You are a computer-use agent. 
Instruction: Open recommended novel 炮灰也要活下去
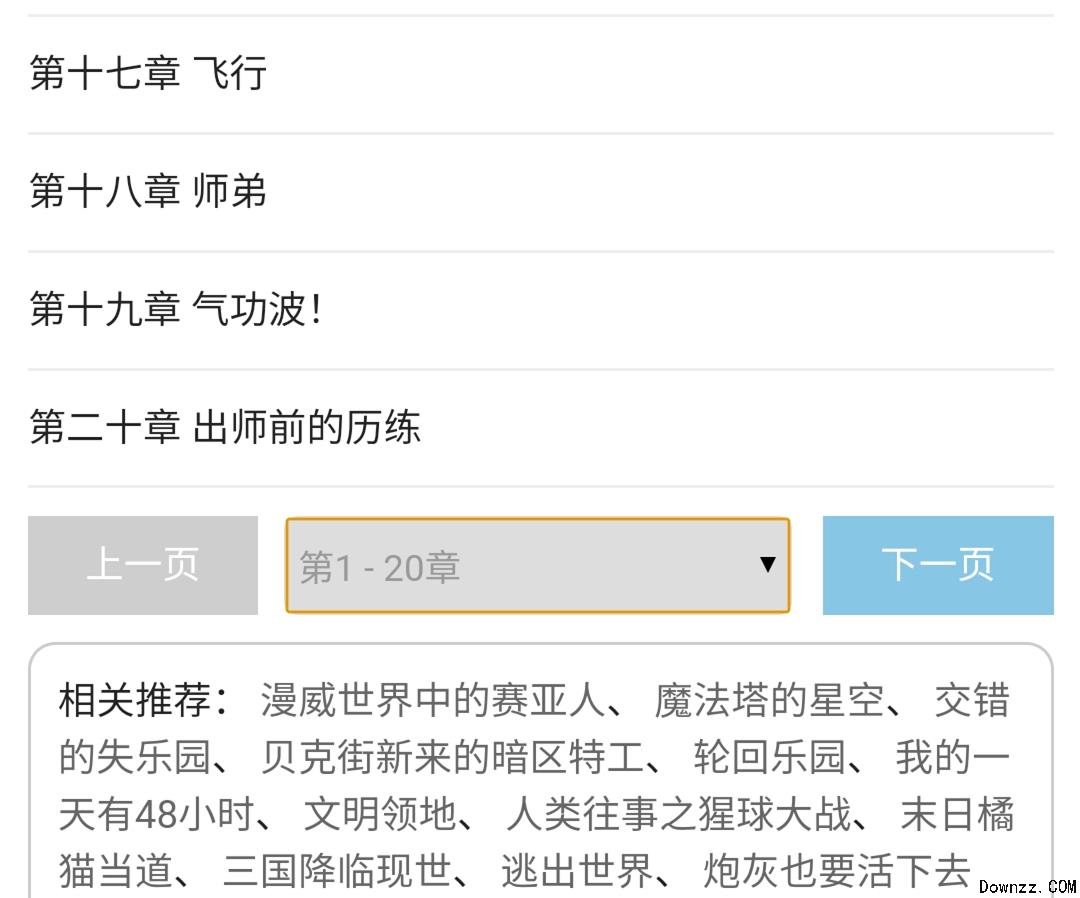tap(836, 871)
